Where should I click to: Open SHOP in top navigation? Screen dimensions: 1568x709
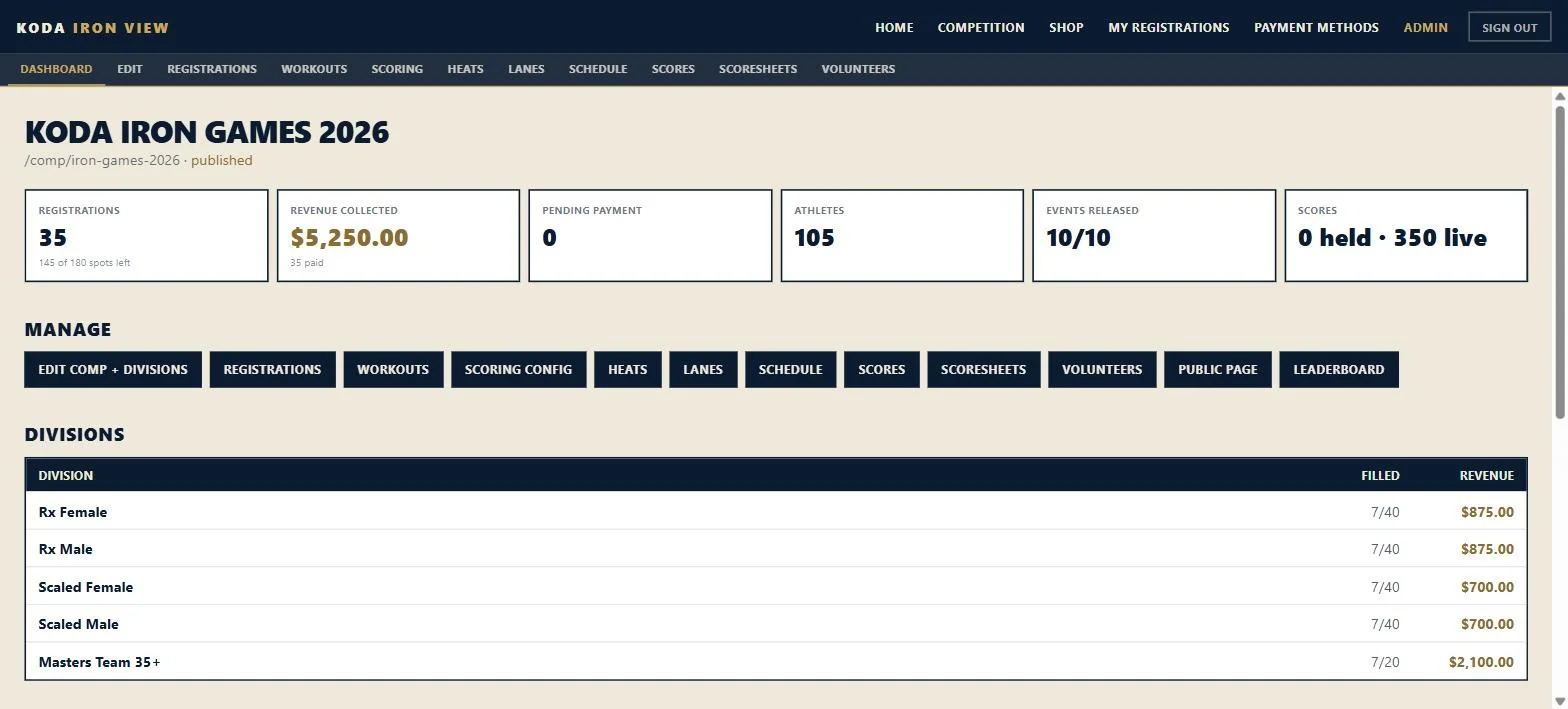pos(1066,27)
